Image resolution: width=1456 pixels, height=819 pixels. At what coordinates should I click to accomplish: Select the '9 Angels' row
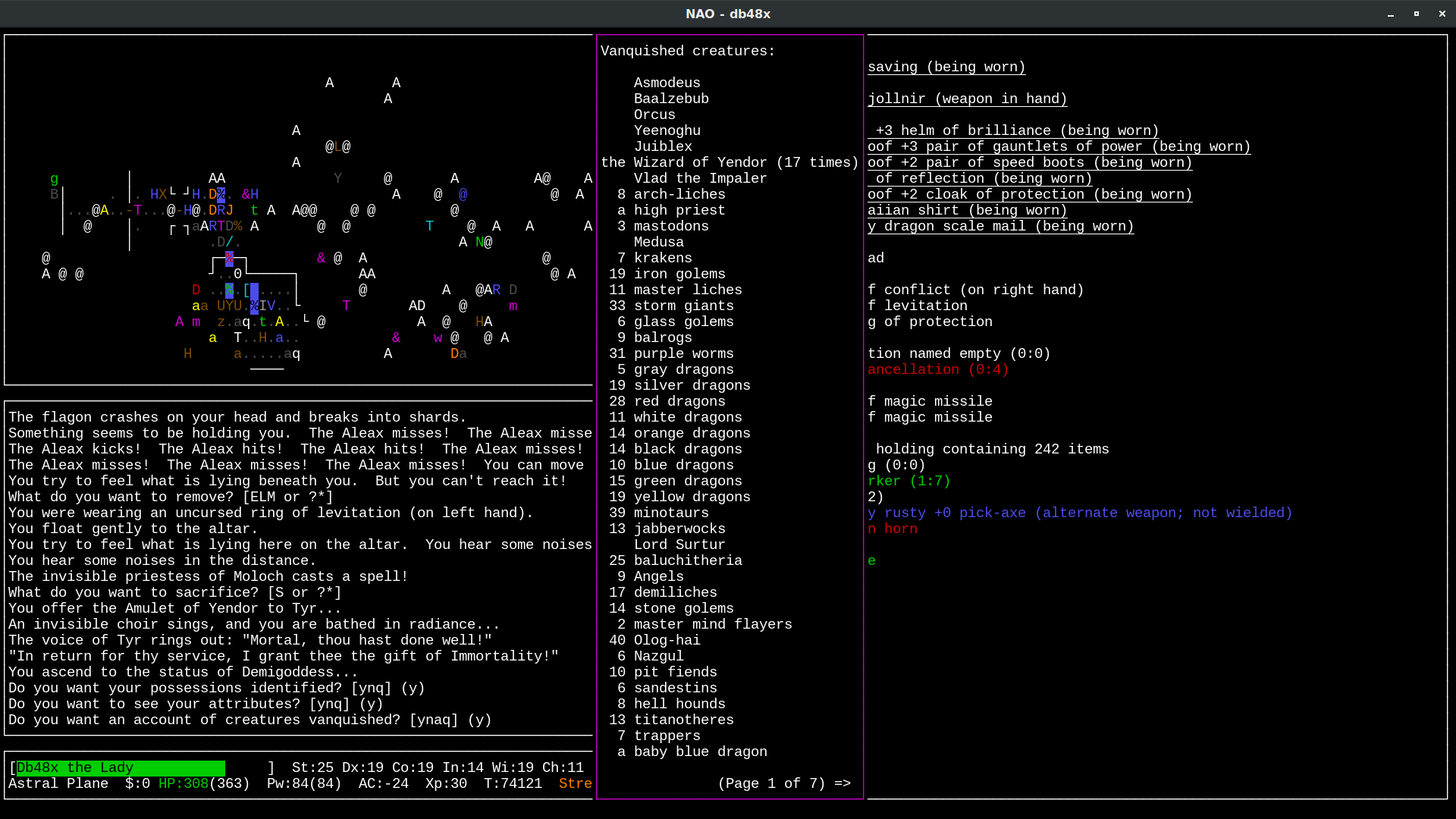(x=651, y=576)
